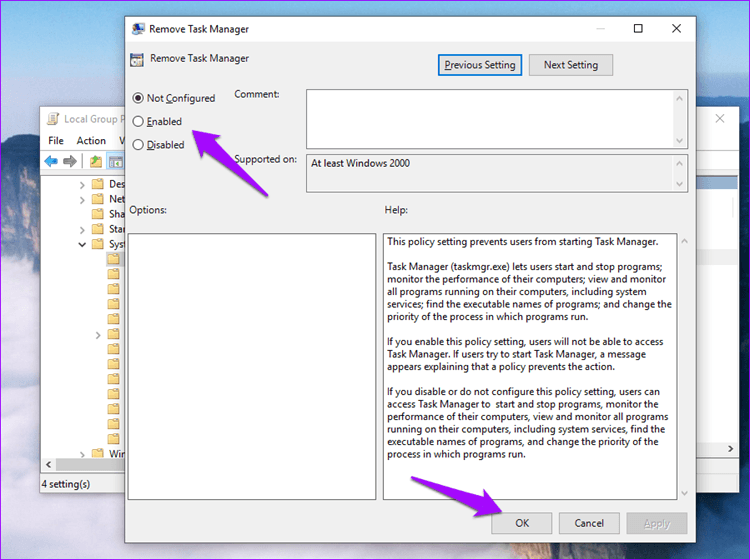The height and width of the screenshot is (560, 750).
Task: Click the policy setting icon beside heading
Action: pos(137,60)
